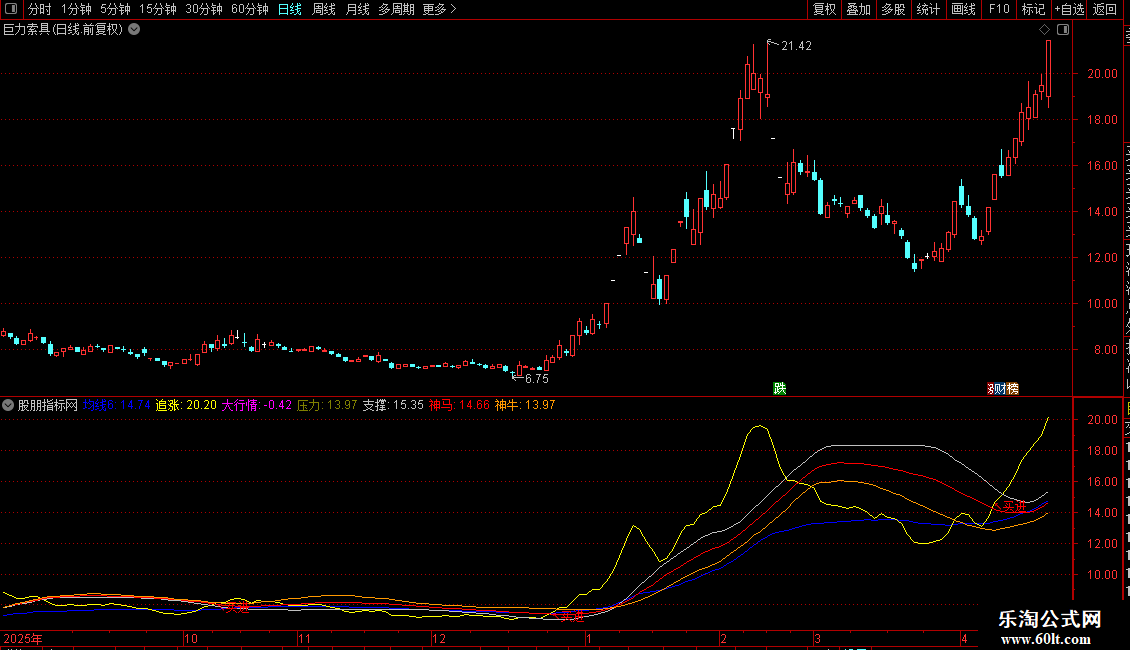Screen dimensions: 1130x650
Task: Click month 3 on the time axis
Action: coord(817,639)
